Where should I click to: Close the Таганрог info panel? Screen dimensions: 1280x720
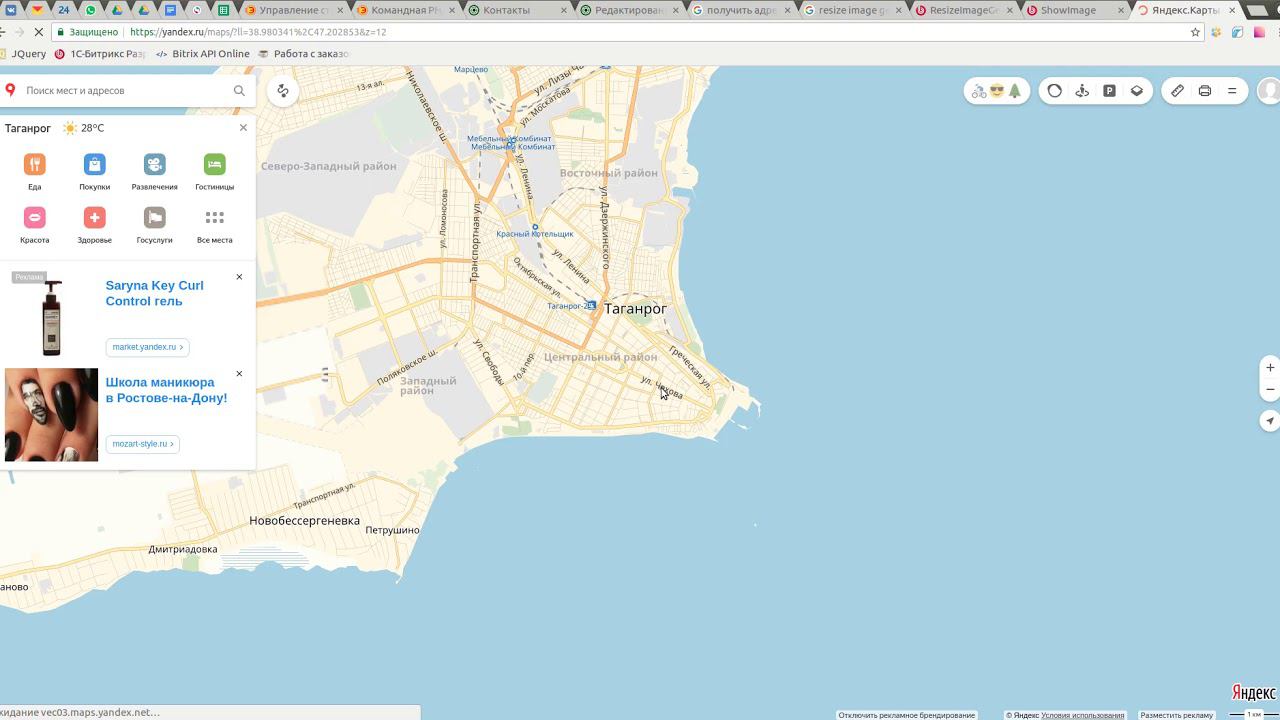tap(243, 128)
